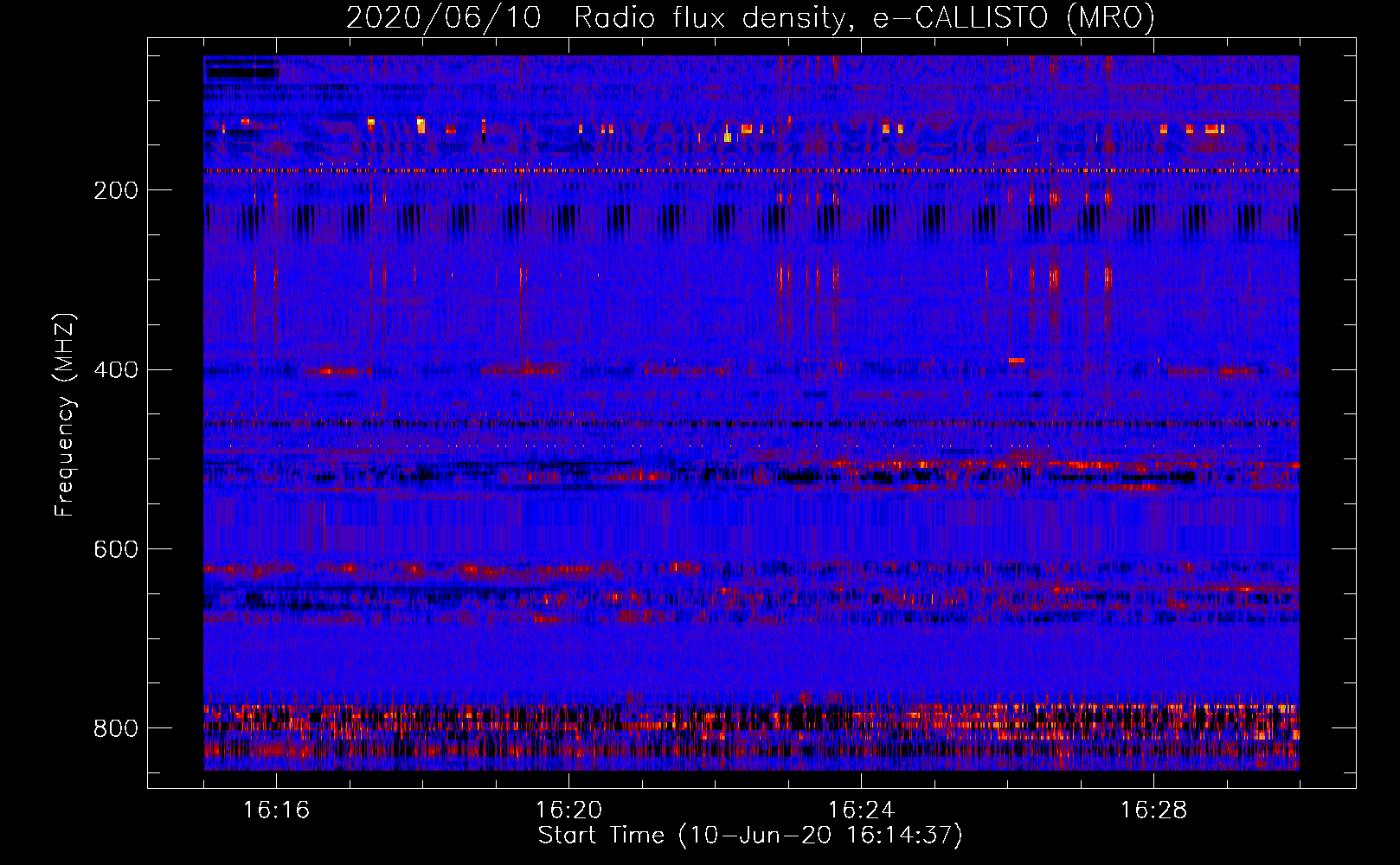The image size is (1400, 865).
Task: Click the 16:16 time tick label
Action: coord(276,811)
